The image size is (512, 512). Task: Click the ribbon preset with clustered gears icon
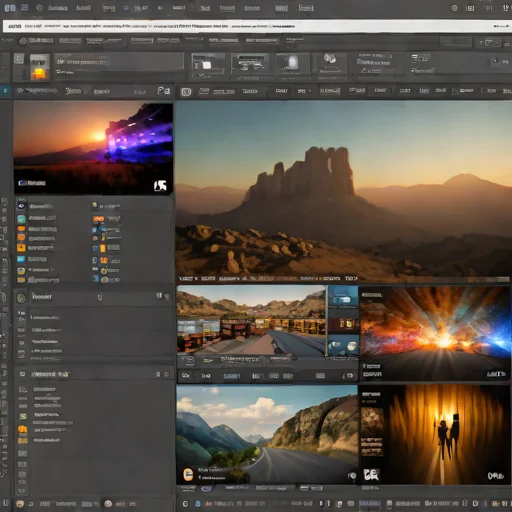330,63
